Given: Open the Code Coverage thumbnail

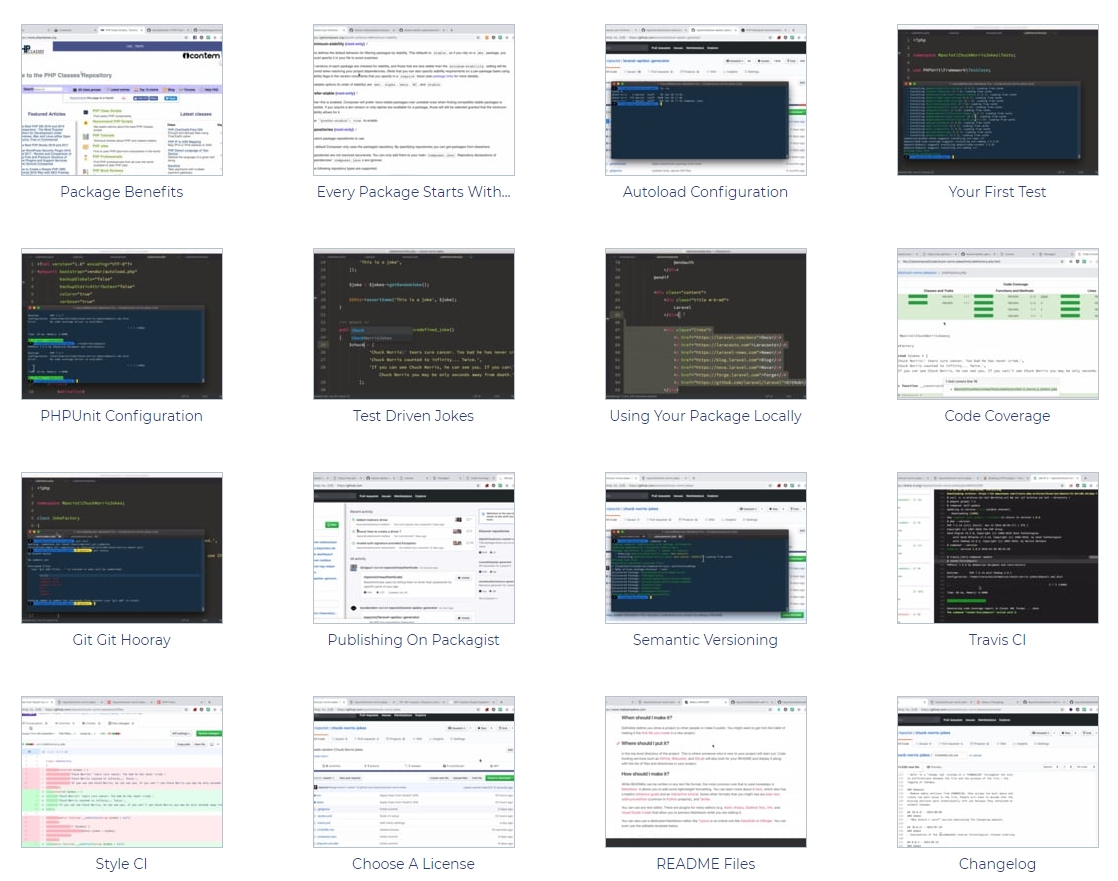Looking at the screenshot, I should coord(998,324).
